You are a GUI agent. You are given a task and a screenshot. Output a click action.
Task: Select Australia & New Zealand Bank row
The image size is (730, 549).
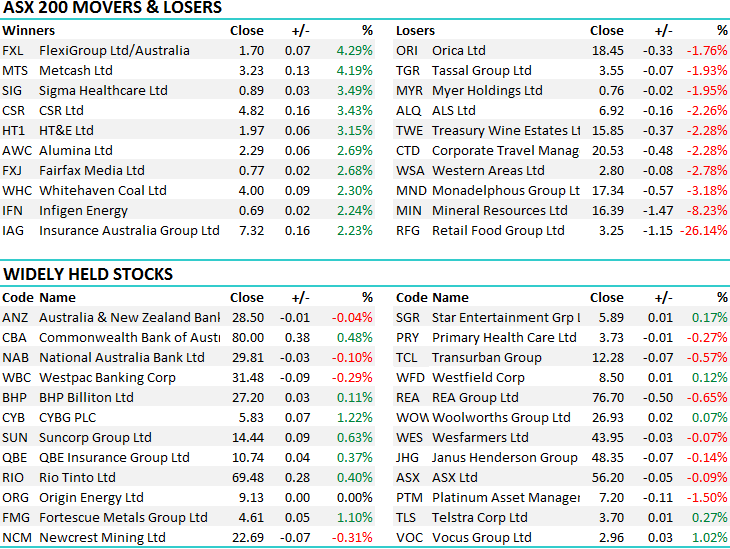tap(187, 318)
